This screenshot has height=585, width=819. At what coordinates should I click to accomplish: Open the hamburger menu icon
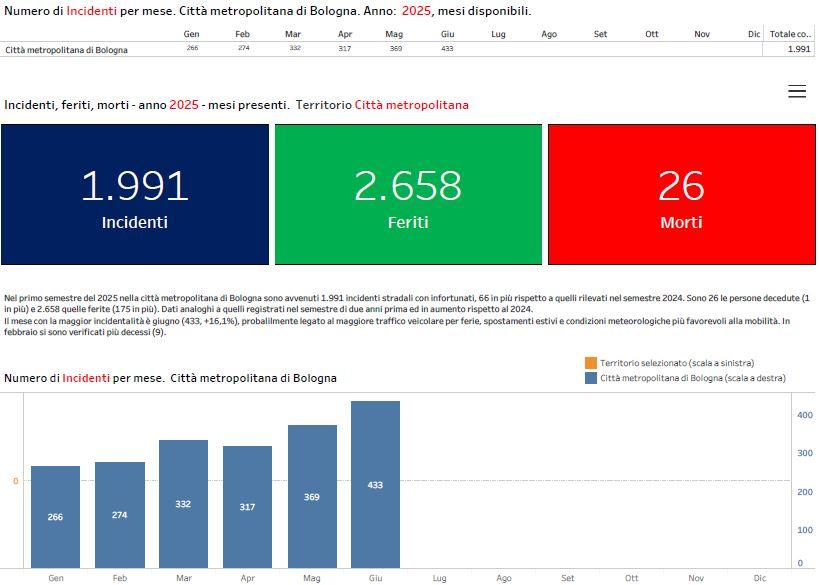click(796, 92)
